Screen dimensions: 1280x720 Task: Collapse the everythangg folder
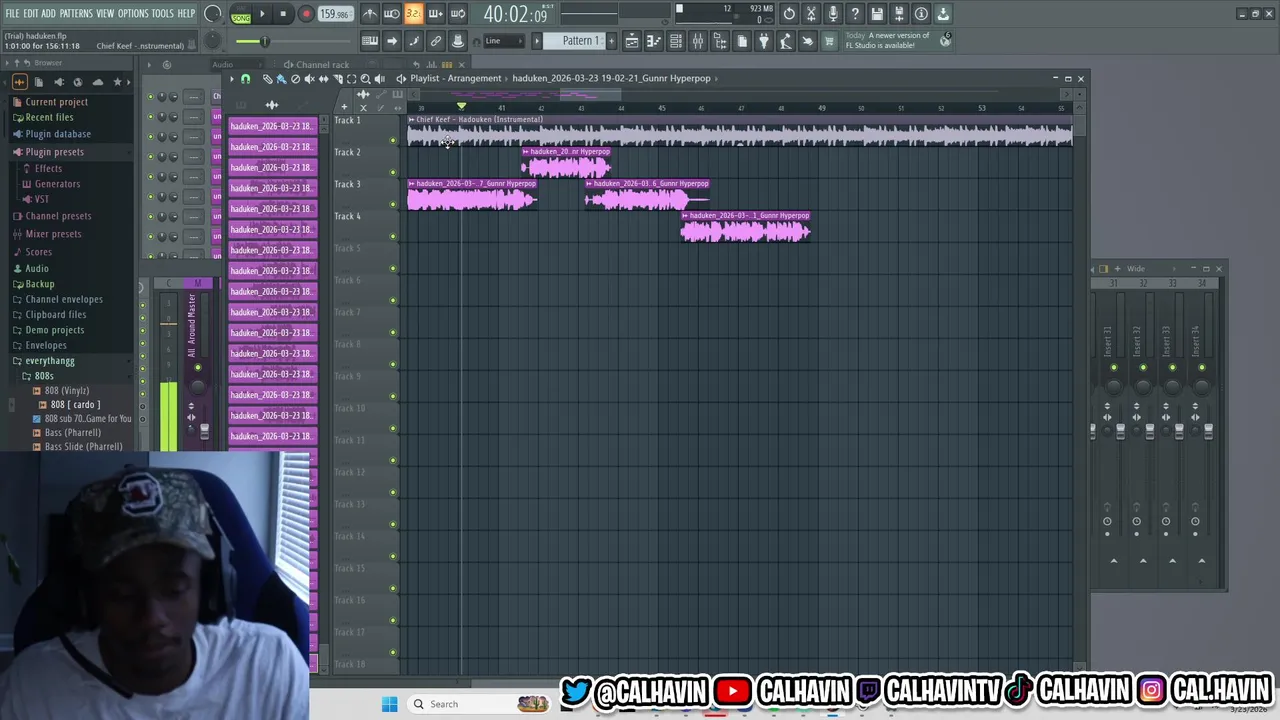click(x=49, y=361)
